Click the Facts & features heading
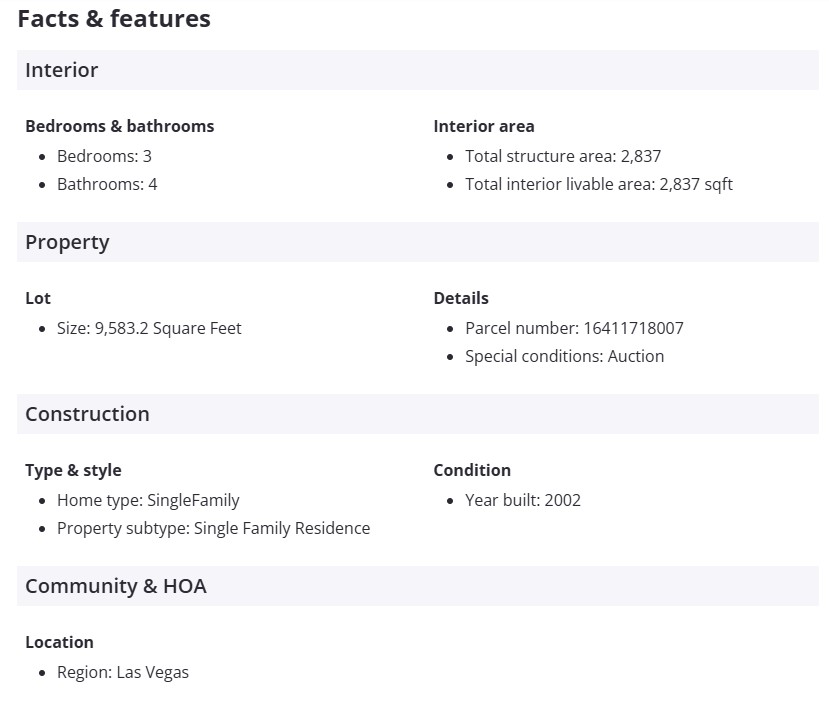 tap(113, 19)
